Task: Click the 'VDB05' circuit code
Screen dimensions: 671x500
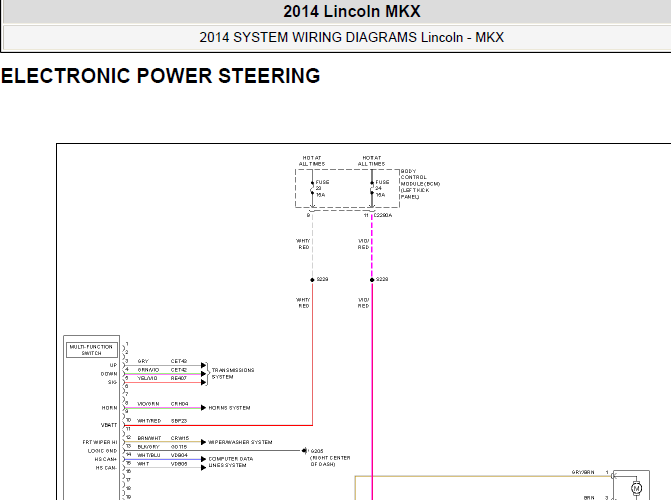Action: pyautogui.click(x=179, y=464)
